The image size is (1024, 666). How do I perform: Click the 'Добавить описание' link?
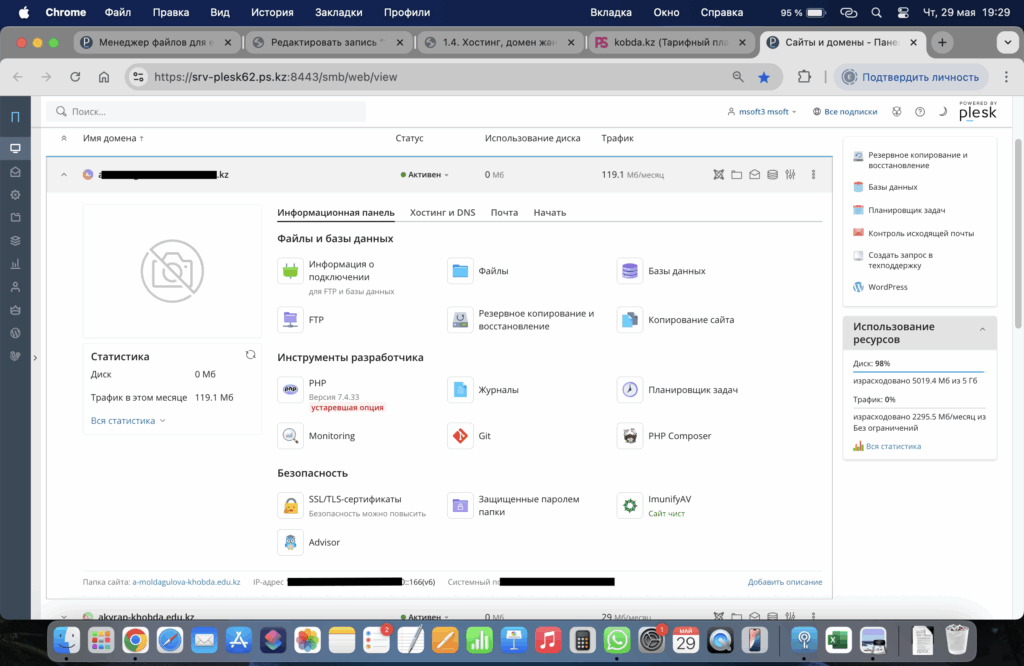click(784, 582)
